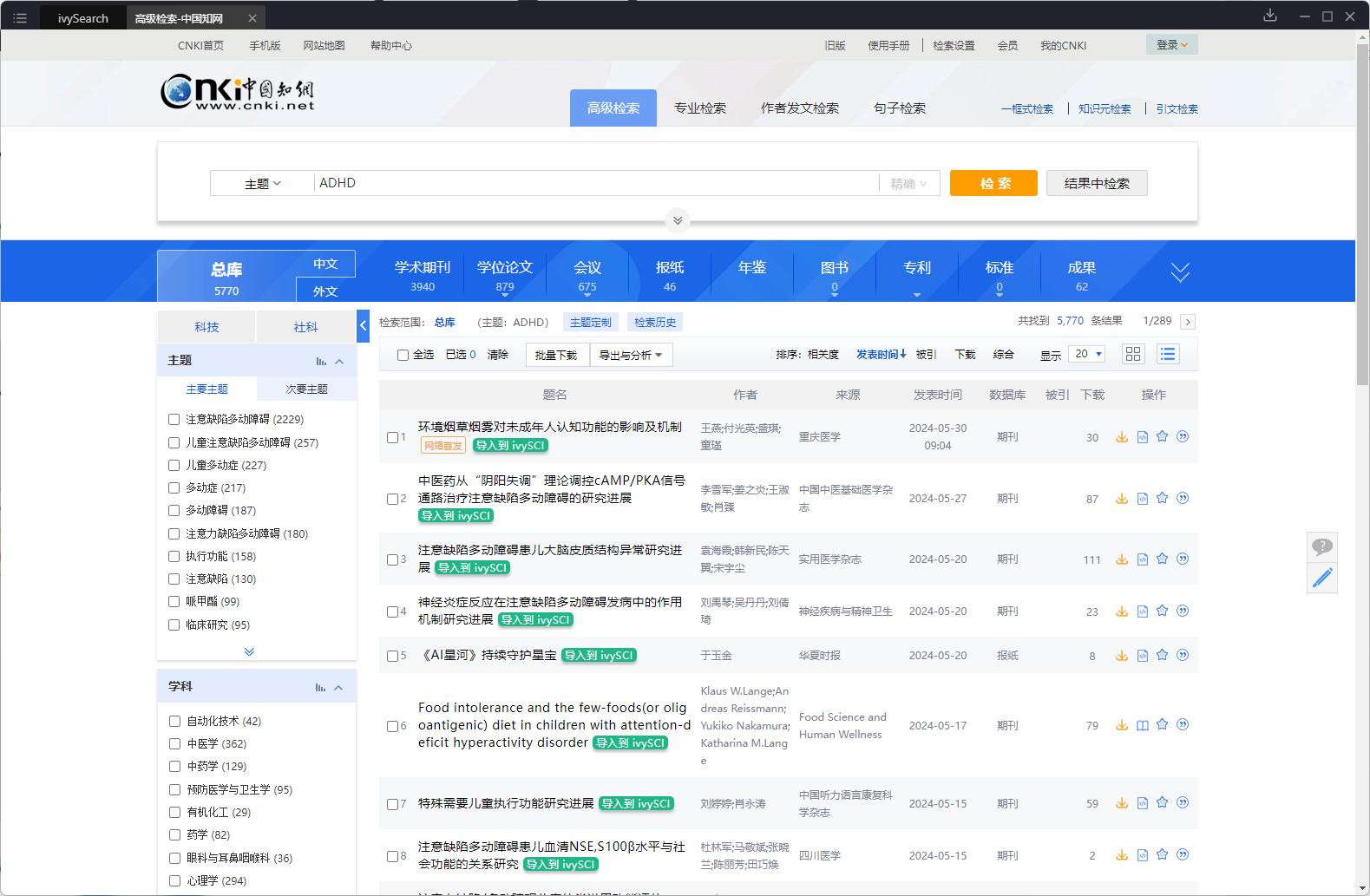Open 主题定制 link
The height and width of the screenshot is (896, 1370).
point(591,322)
